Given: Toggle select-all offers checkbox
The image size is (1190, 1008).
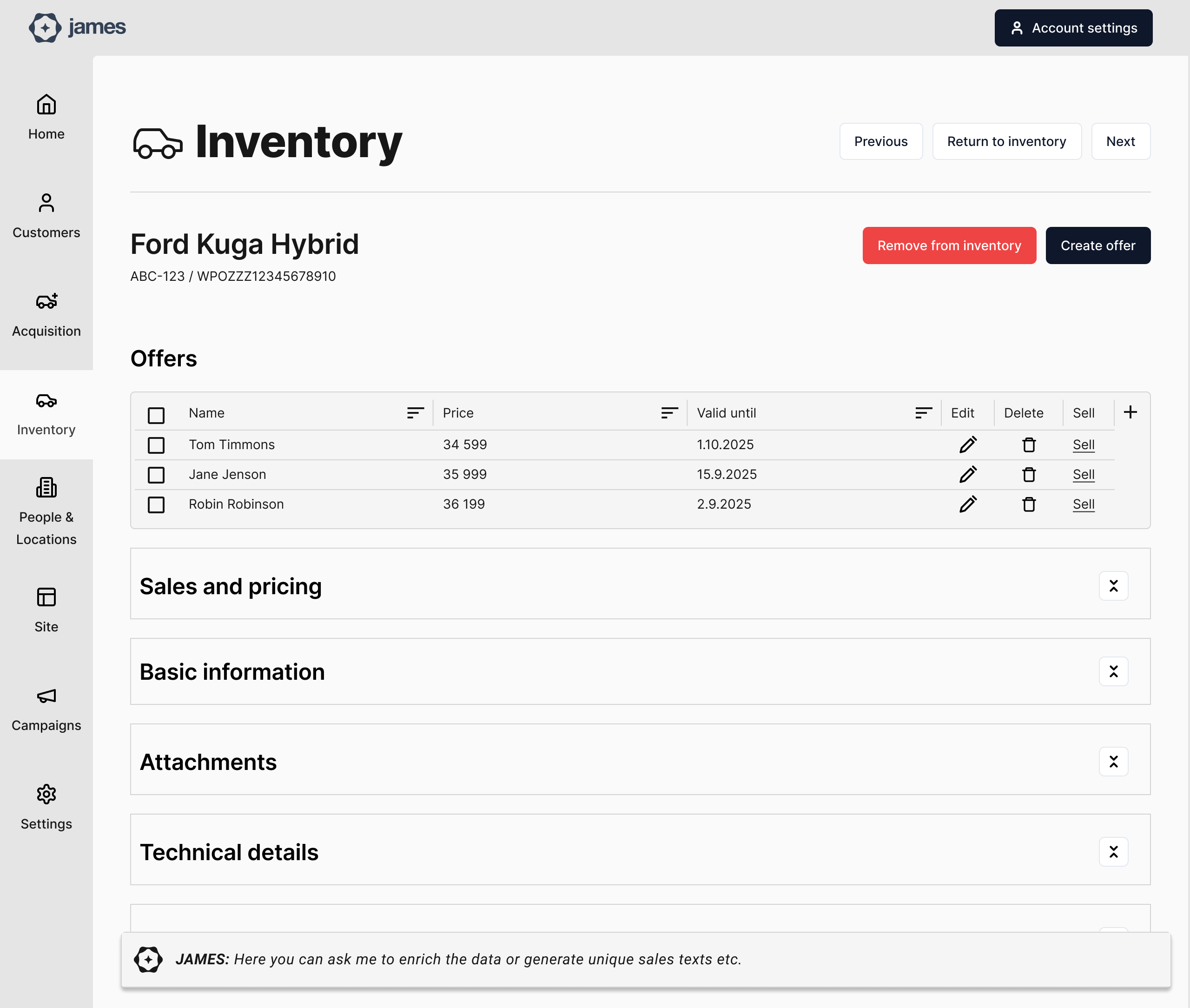Looking at the screenshot, I should (156, 415).
